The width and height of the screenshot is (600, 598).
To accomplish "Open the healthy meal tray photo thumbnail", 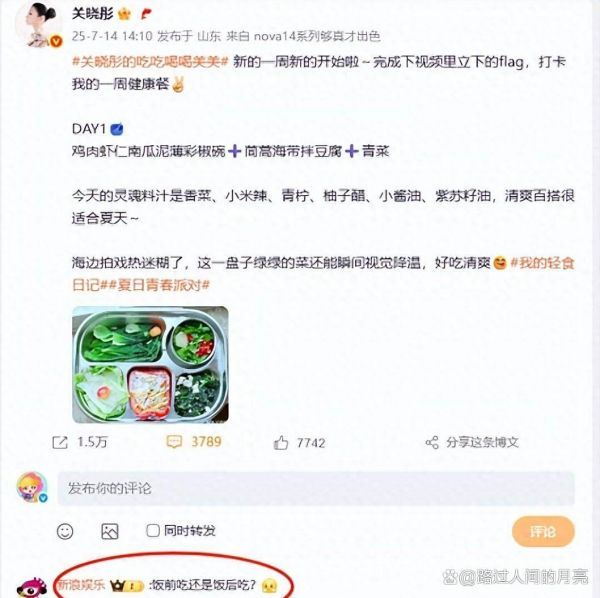I will (x=150, y=365).
